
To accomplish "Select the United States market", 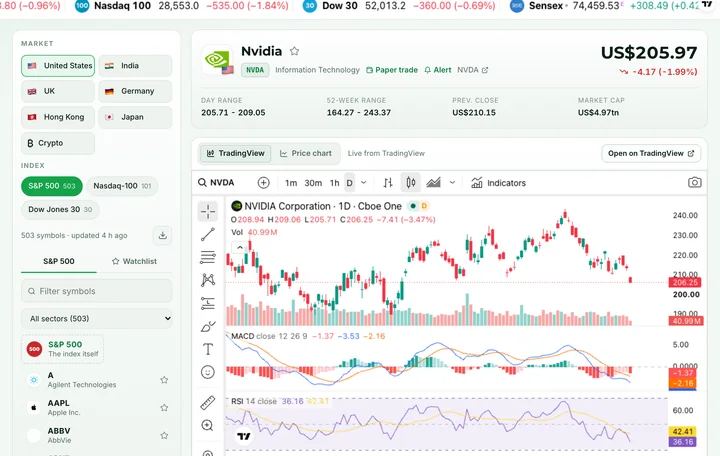I will (x=58, y=66).
